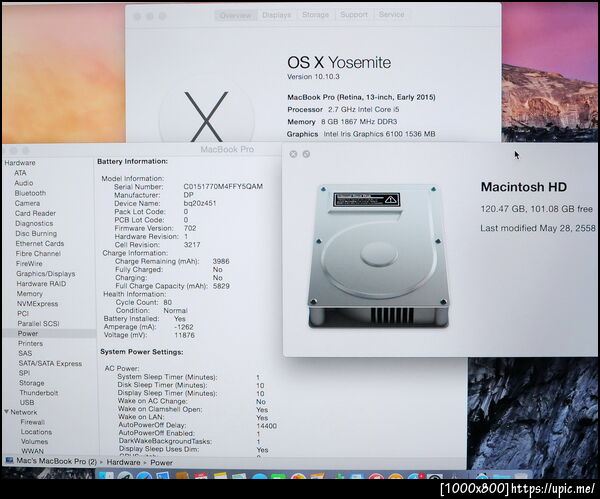
Task: Select SAS in the sidebar
Action: (x=25, y=353)
